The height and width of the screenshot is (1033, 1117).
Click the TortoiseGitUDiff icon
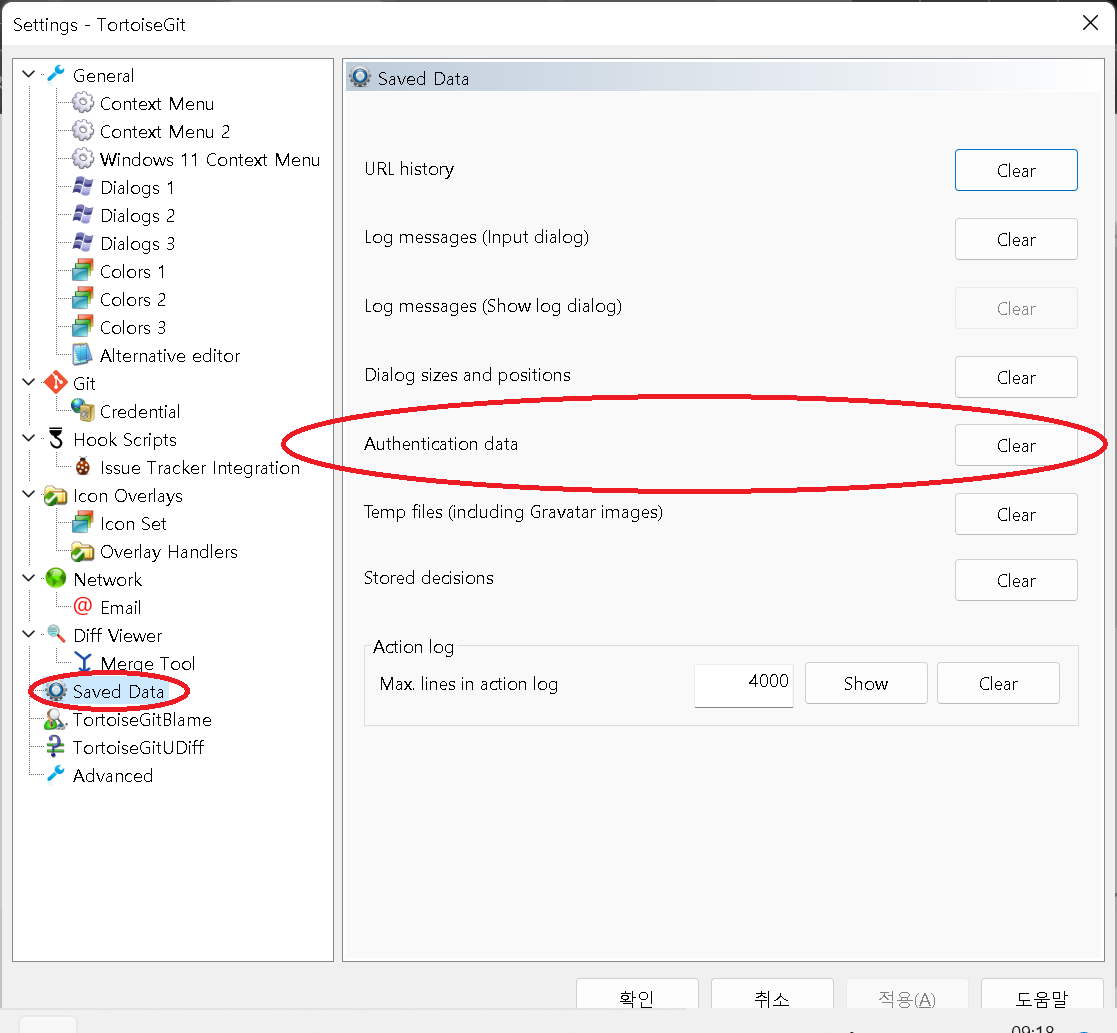(56, 747)
